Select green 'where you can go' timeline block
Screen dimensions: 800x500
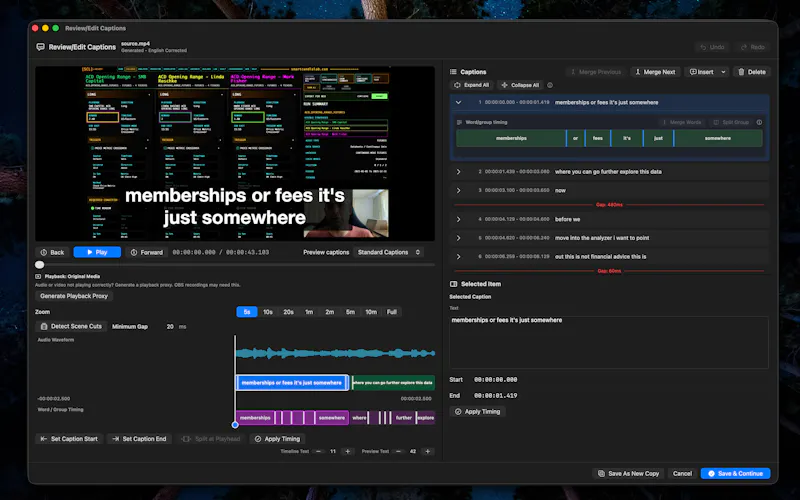[x=393, y=383]
